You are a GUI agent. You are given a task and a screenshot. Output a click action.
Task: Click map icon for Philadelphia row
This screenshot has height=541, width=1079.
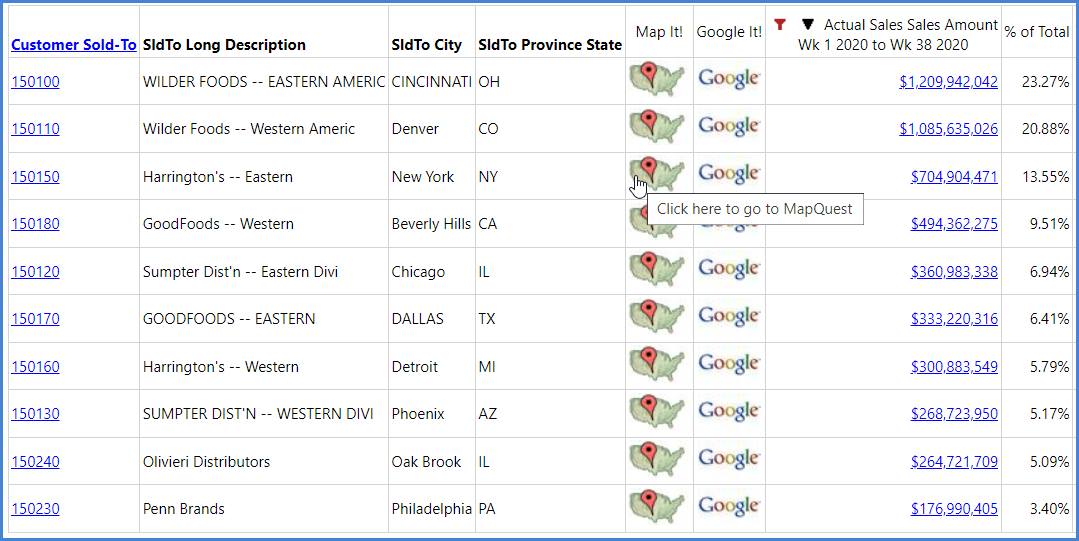657,507
